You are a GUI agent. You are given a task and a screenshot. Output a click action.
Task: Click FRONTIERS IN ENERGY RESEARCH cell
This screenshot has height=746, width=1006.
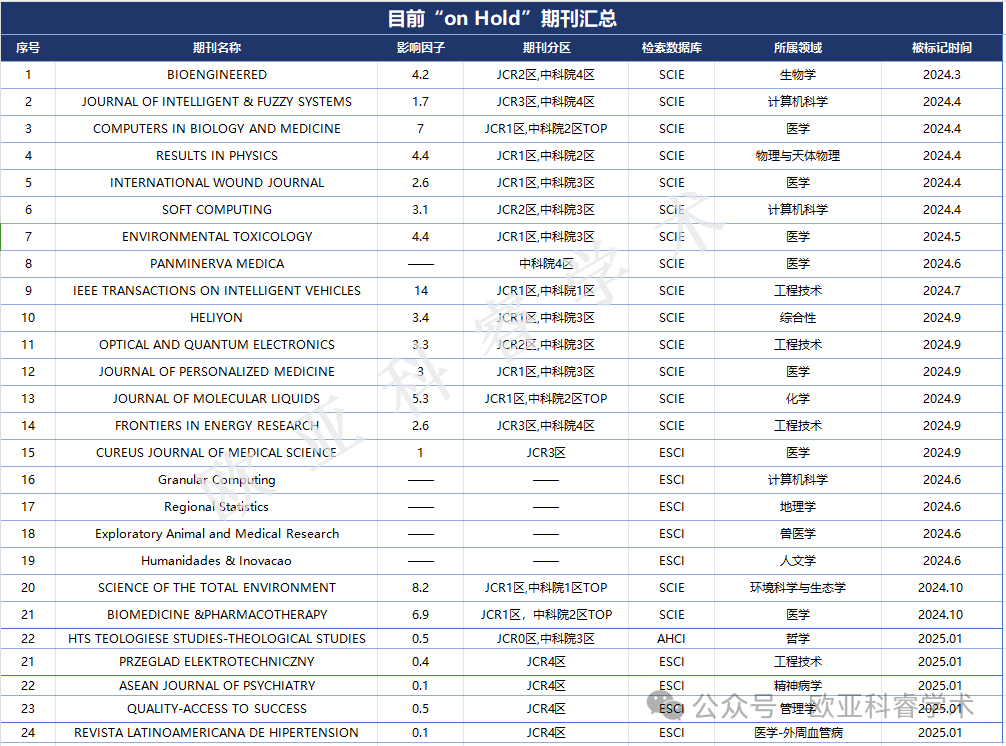217,425
